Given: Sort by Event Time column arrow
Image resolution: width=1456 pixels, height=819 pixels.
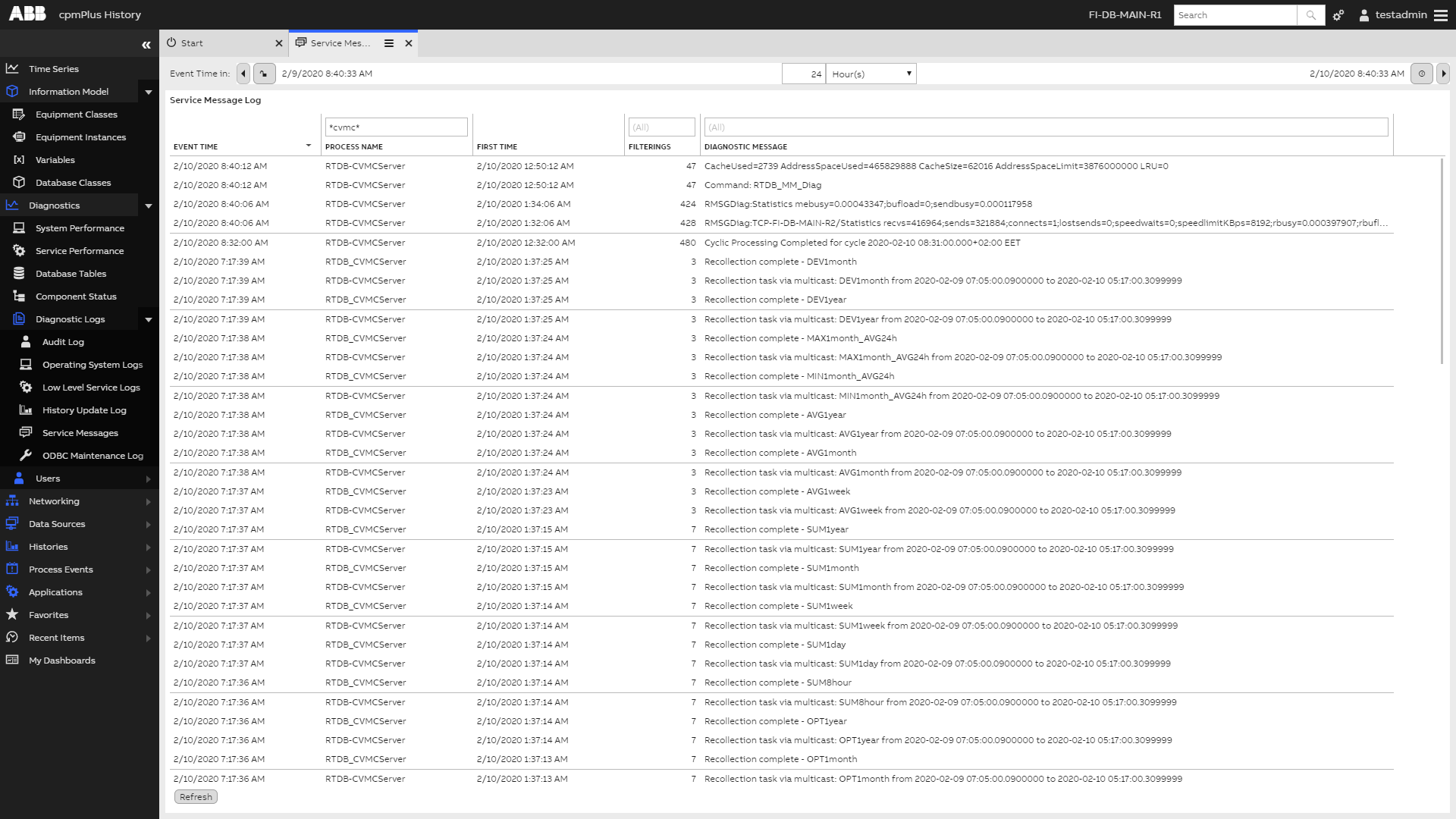Looking at the screenshot, I should [x=309, y=146].
